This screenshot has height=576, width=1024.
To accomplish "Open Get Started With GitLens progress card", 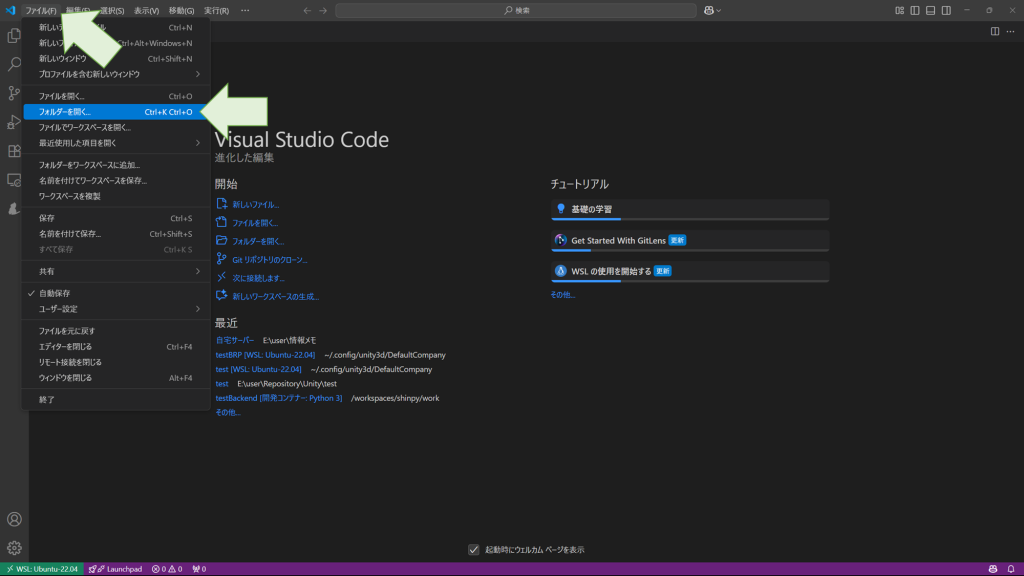I will pyautogui.click(x=690, y=241).
